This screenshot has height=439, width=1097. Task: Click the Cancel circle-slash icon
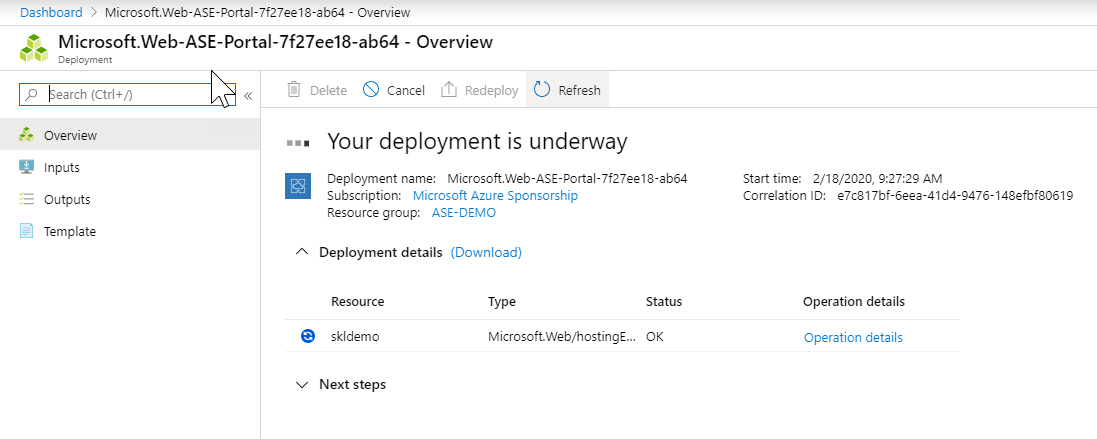point(371,90)
